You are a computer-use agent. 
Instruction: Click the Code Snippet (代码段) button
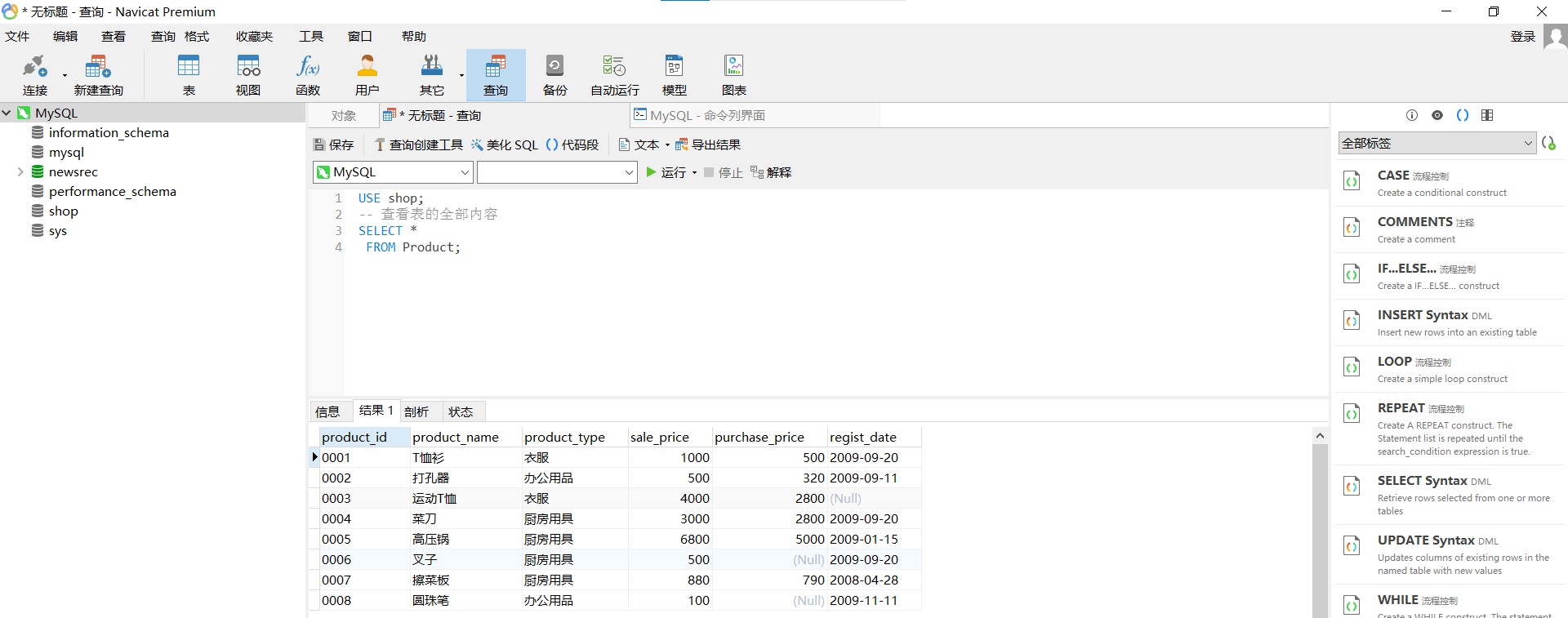pos(572,144)
